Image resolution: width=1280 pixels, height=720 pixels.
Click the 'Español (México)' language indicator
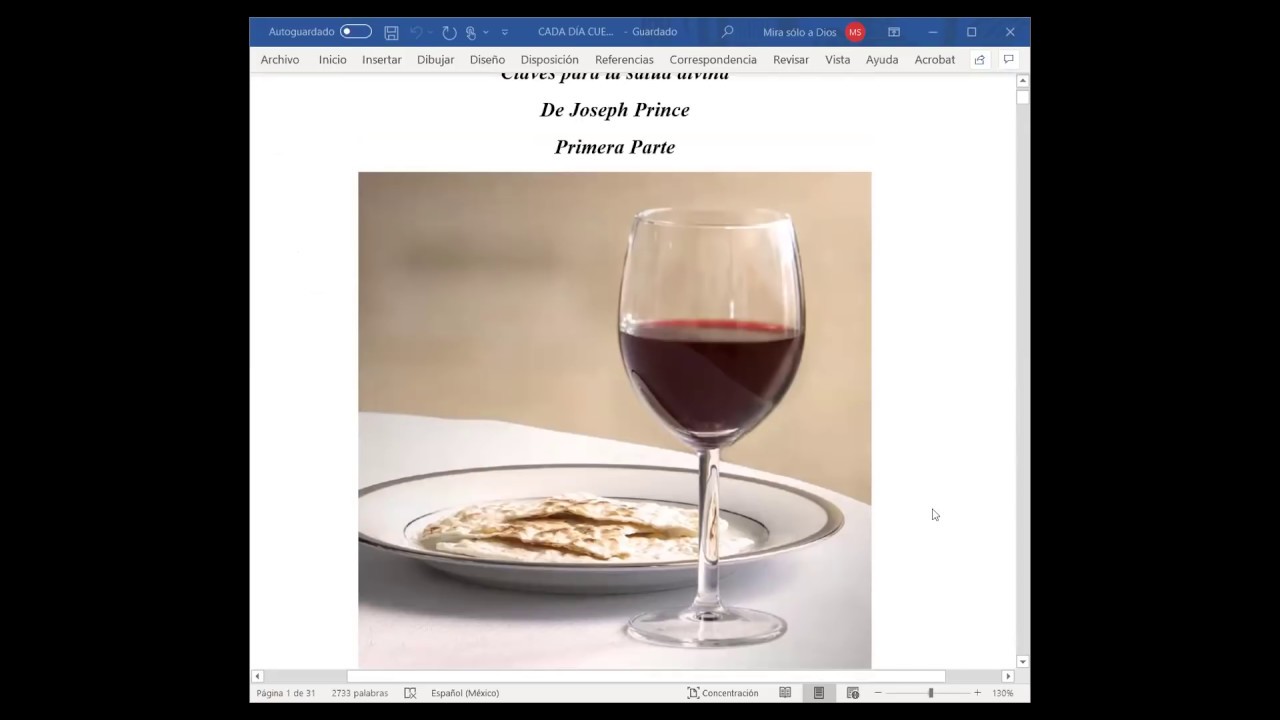(x=465, y=693)
